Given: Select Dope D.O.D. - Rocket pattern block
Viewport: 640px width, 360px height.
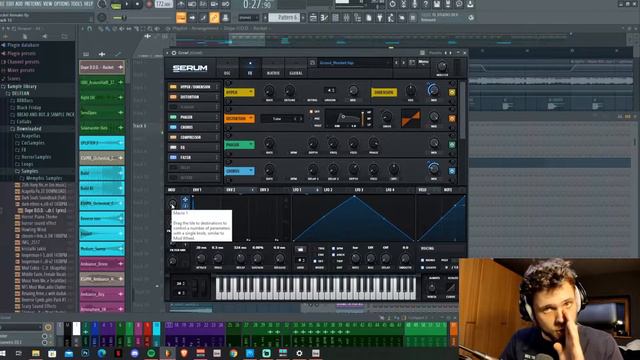Looking at the screenshot, I should (x=102, y=67).
